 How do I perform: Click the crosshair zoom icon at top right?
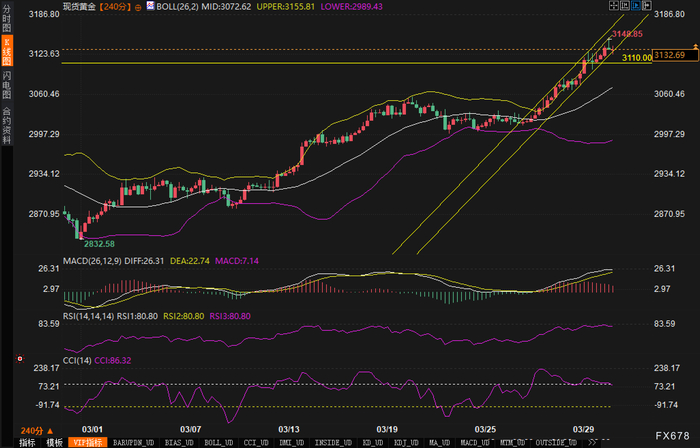[614, 5]
